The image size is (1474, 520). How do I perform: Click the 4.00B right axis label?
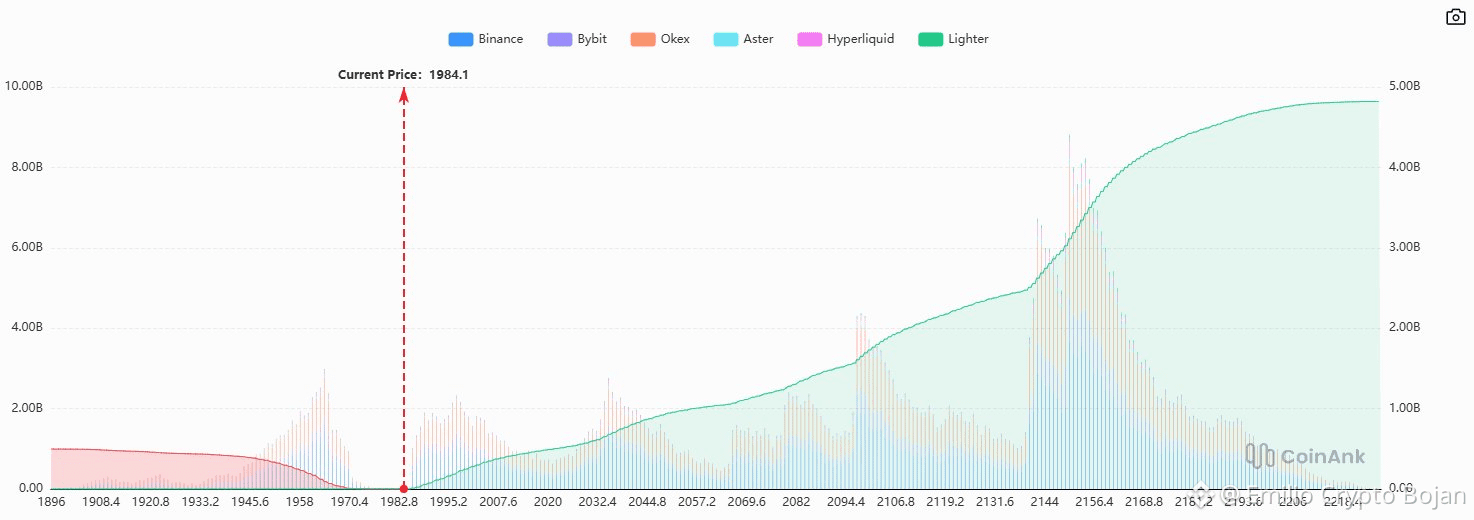point(1403,167)
